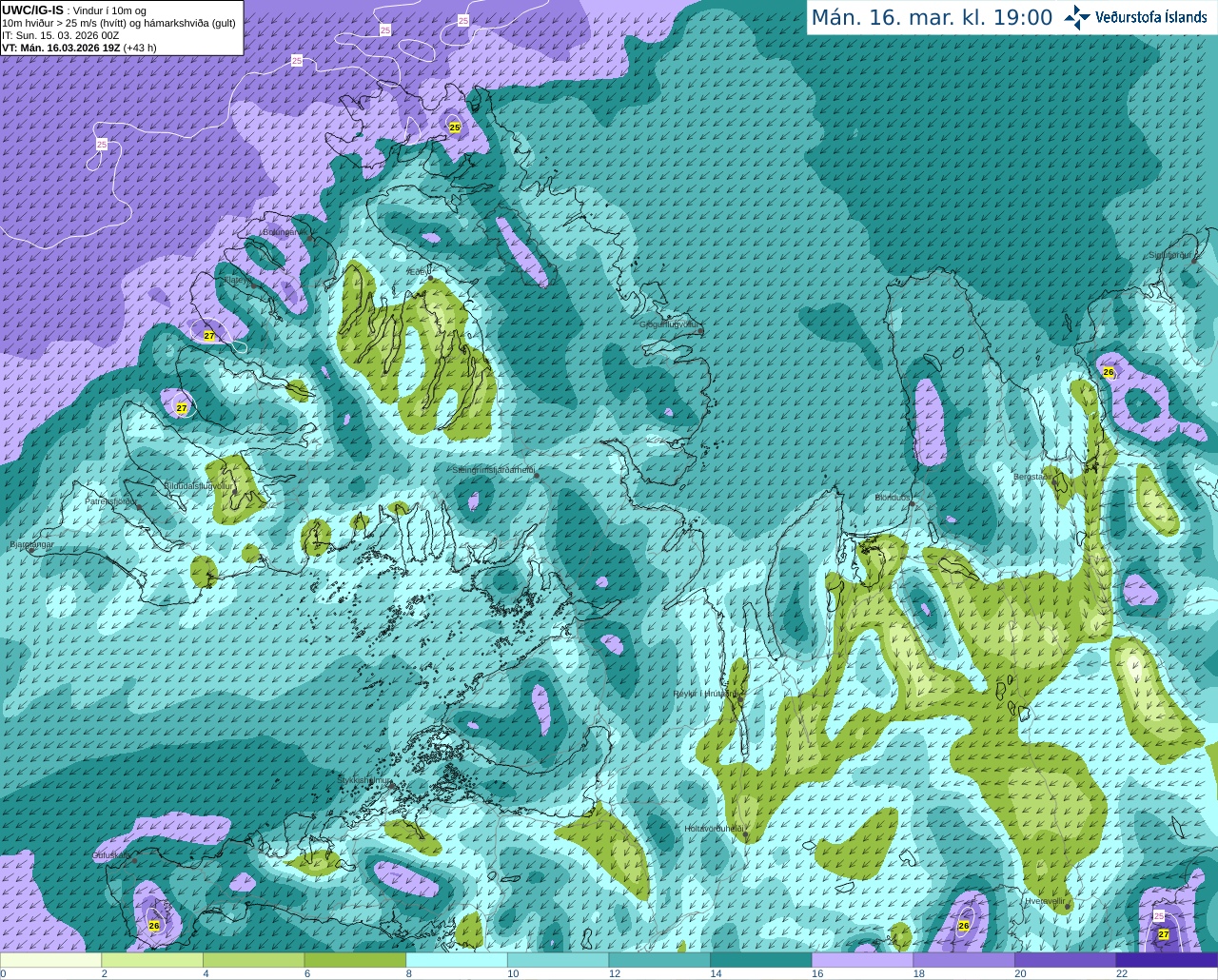This screenshot has height=980, width=1218.
Task: Click the 'VT: Mán. 16.03.2026 19Z' valid time line
Action: [x=79, y=48]
